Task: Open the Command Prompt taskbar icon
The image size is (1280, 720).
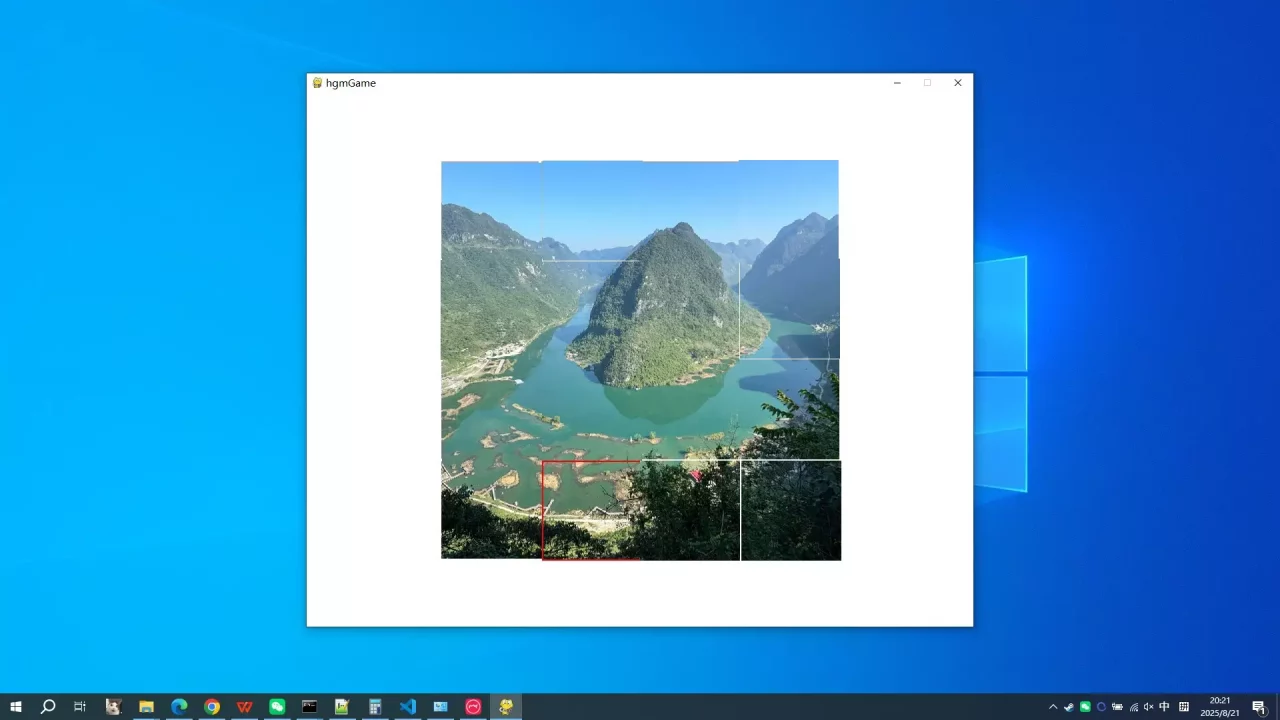Action: (x=309, y=707)
